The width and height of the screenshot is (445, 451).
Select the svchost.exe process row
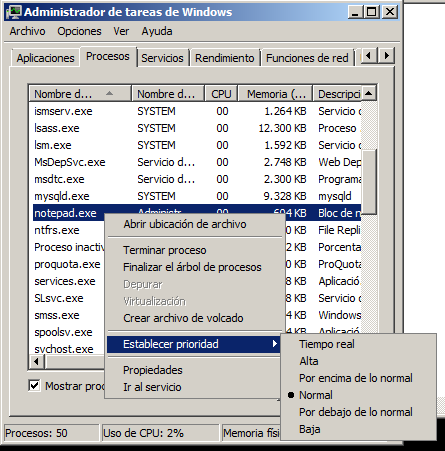click(68, 349)
